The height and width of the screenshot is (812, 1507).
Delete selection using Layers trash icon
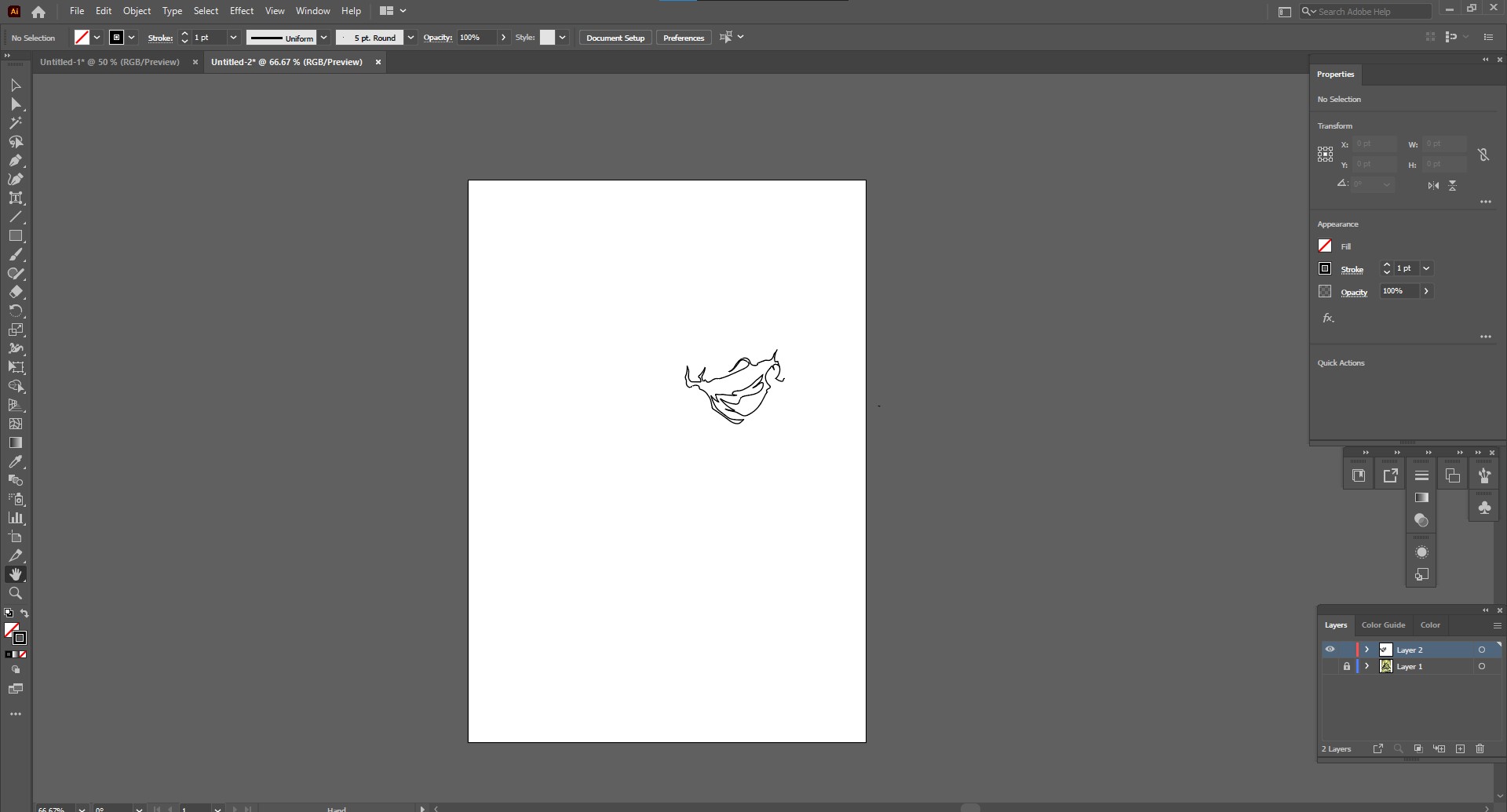coord(1480,749)
